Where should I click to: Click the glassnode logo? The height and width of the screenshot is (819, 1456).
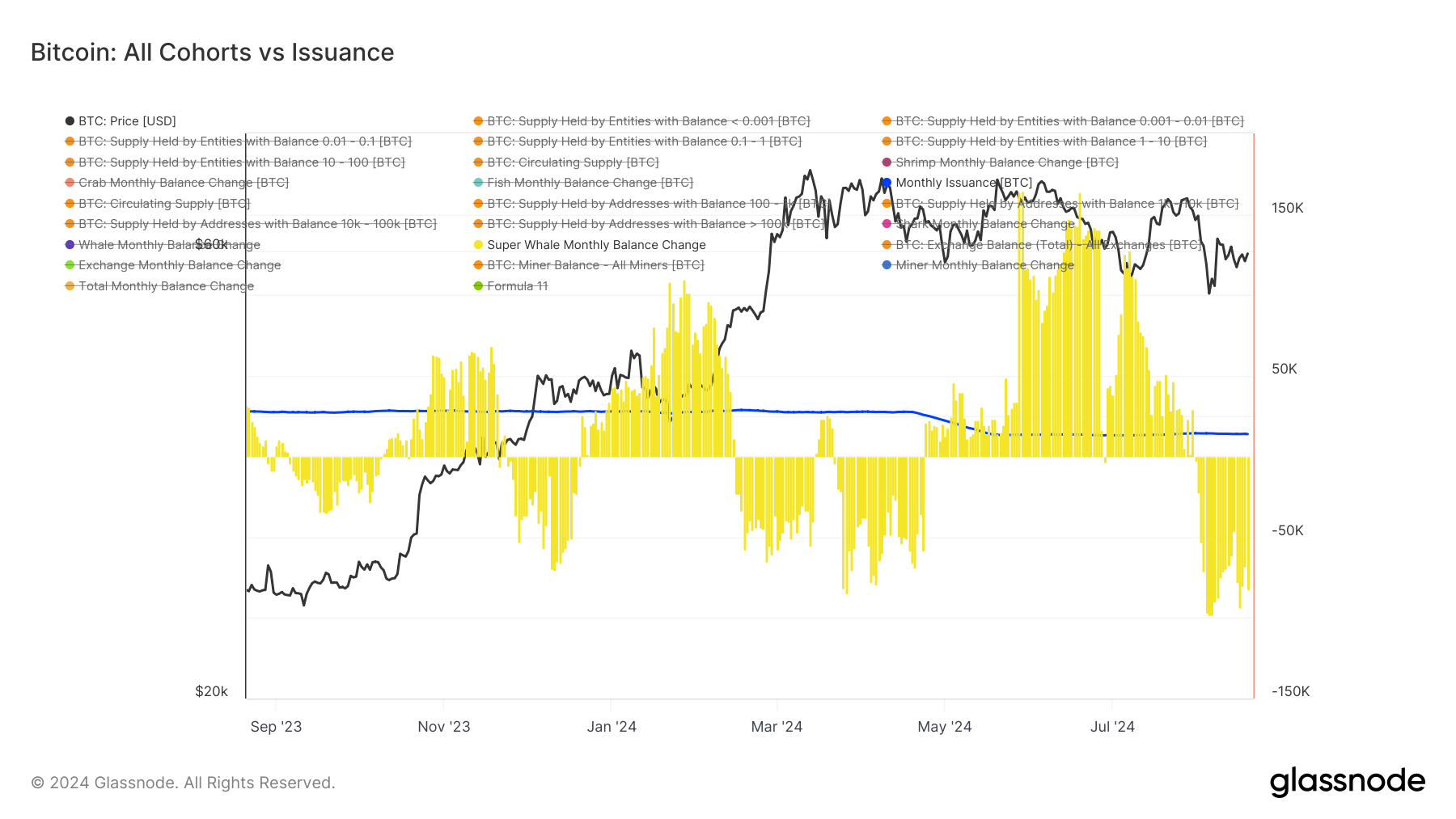pyautogui.click(x=1347, y=782)
